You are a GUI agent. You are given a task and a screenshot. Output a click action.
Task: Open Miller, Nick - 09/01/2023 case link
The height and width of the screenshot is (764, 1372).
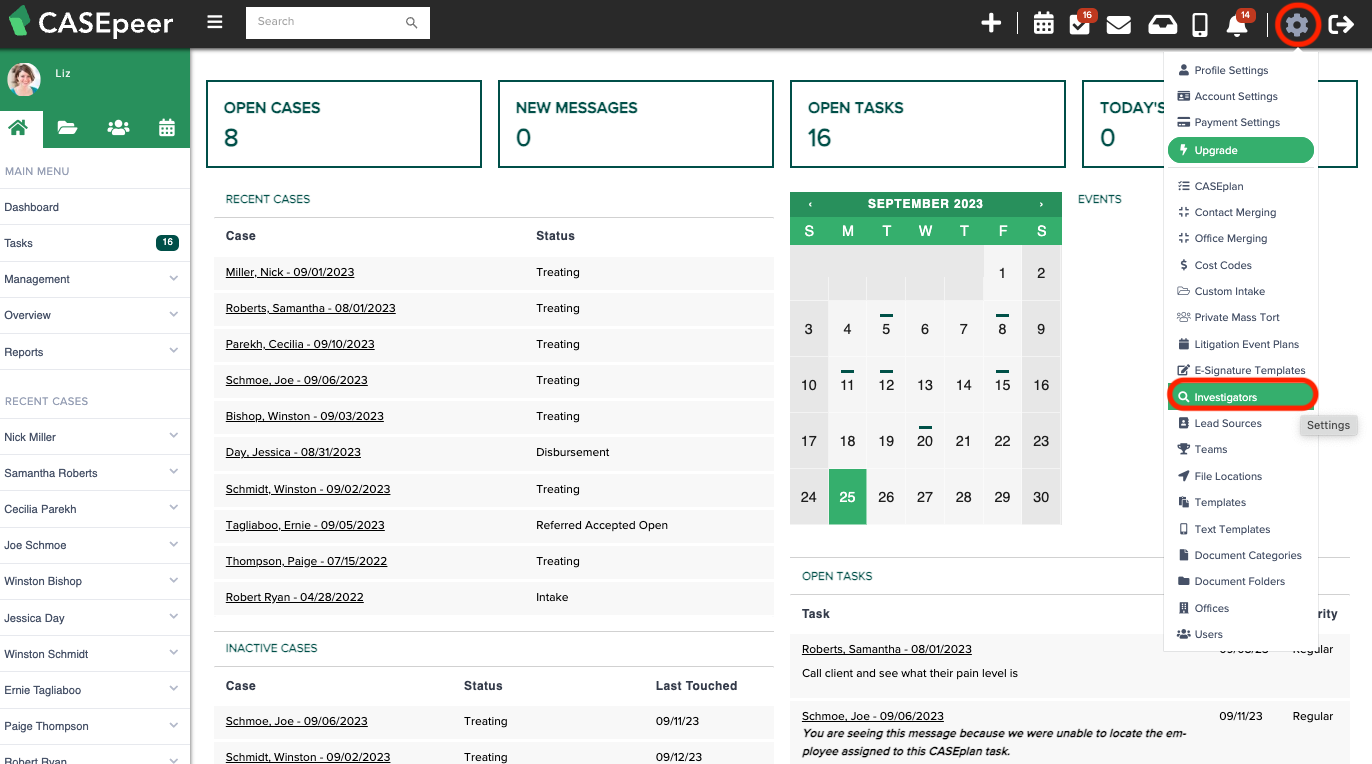tap(290, 272)
